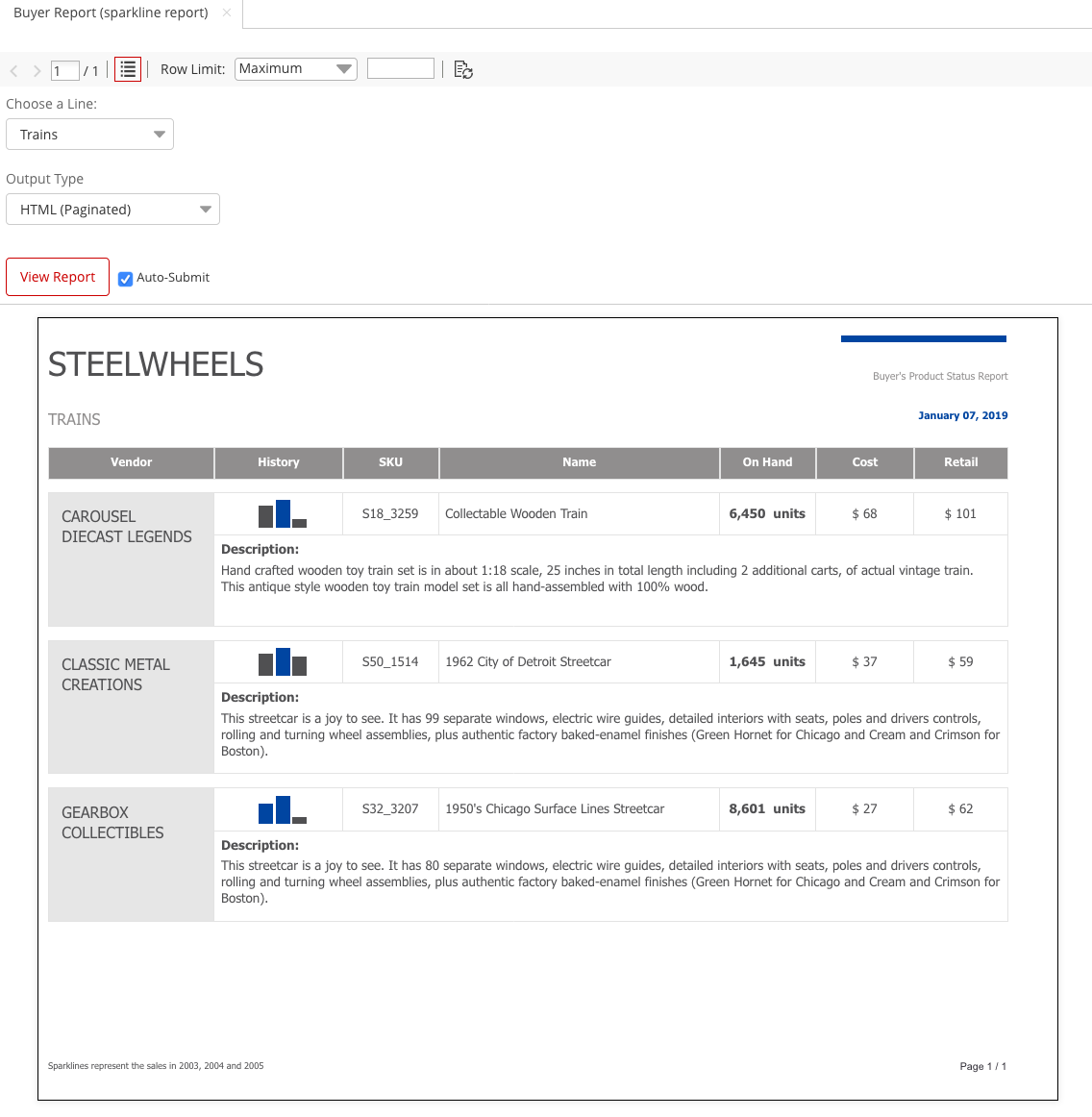Click vendor GEARBOX COLLECTIBLES
1092x1117 pixels.
click(x=112, y=823)
